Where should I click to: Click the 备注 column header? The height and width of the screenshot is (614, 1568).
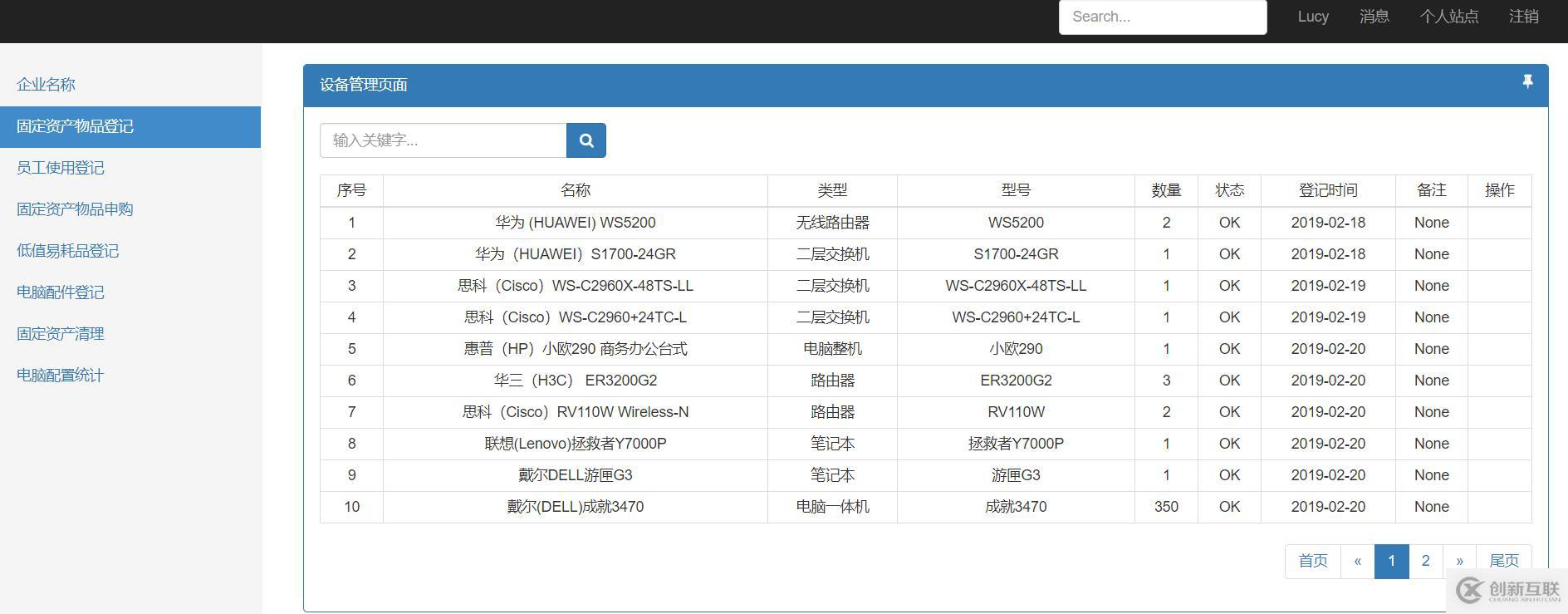coord(1432,190)
